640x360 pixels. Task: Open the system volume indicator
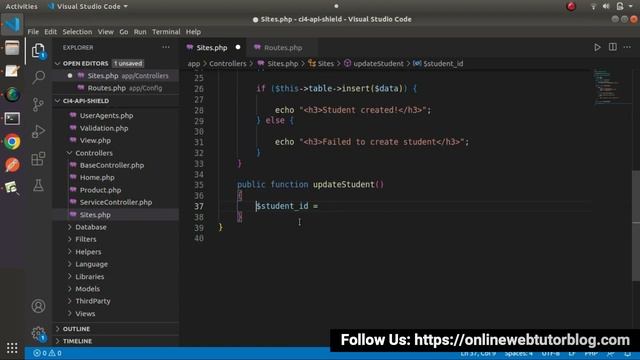tap(606, 6)
